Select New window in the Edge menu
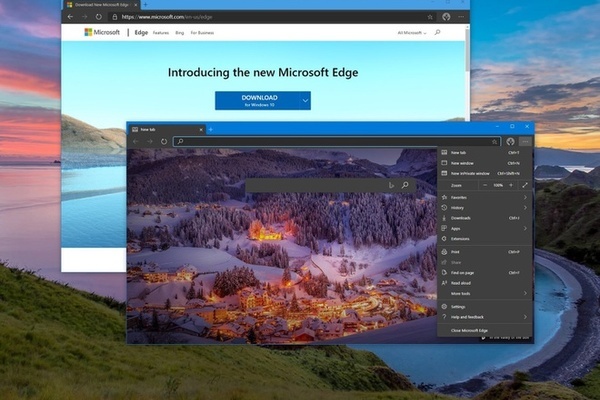Image resolution: width=600 pixels, height=400 pixels. click(x=485, y=163)
